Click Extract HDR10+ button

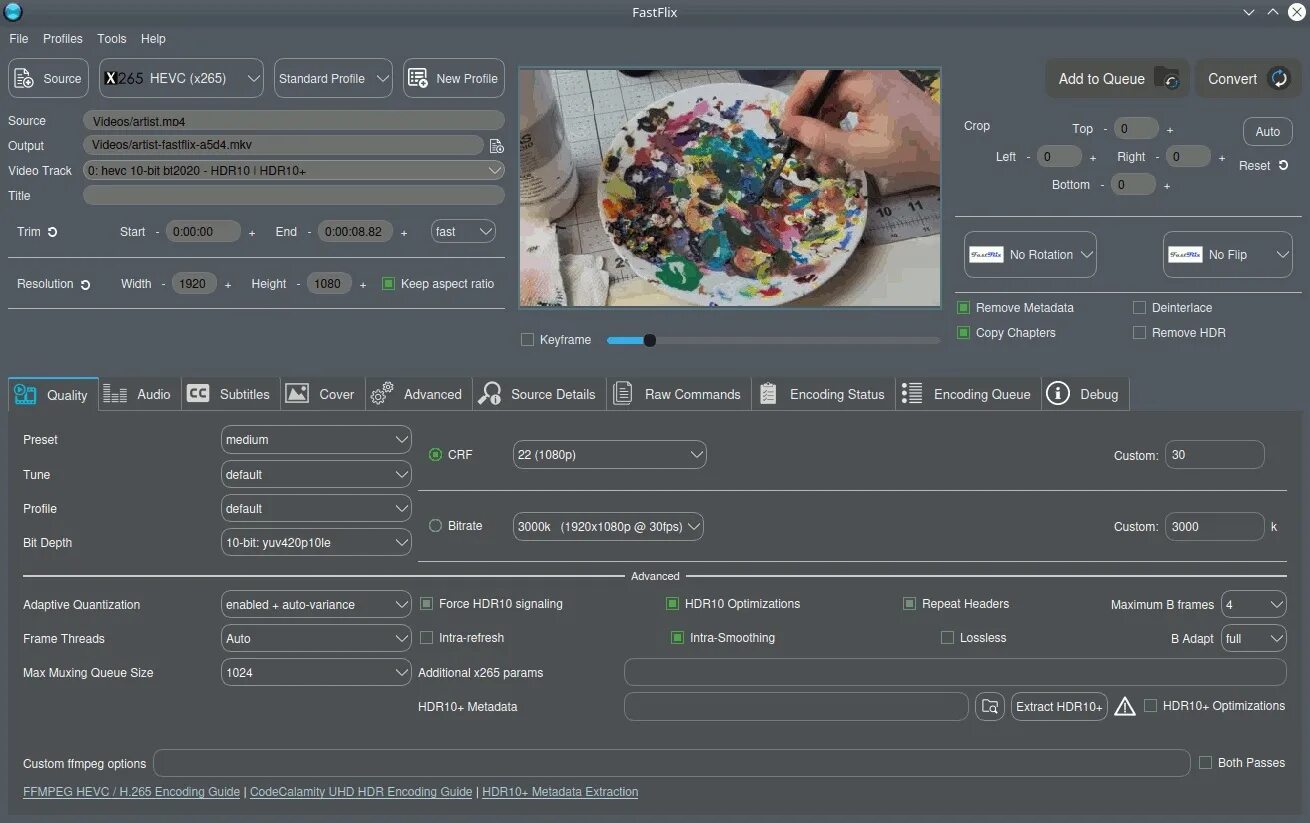[x=1059, y=707]
